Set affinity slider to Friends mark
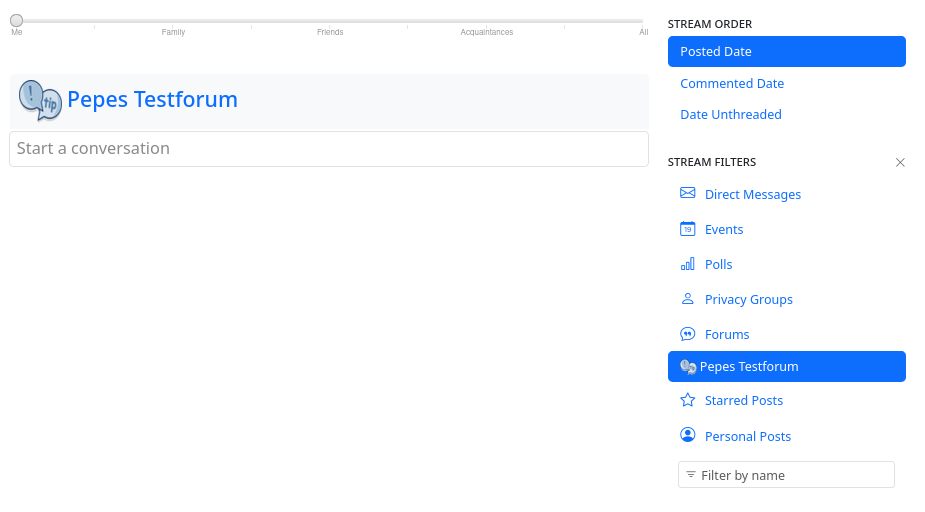925x512 pixels. pos(330,21)
